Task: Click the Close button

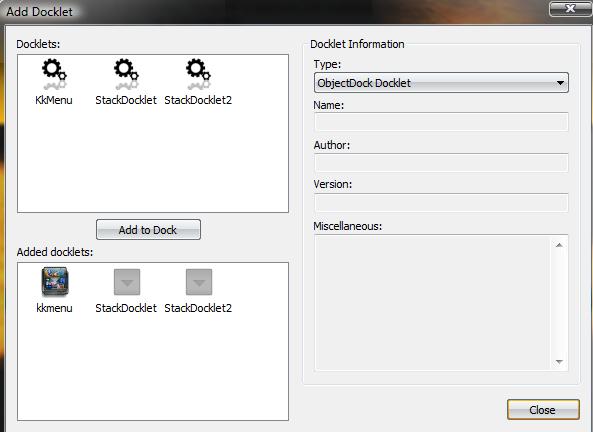Action: click(543, 410)
